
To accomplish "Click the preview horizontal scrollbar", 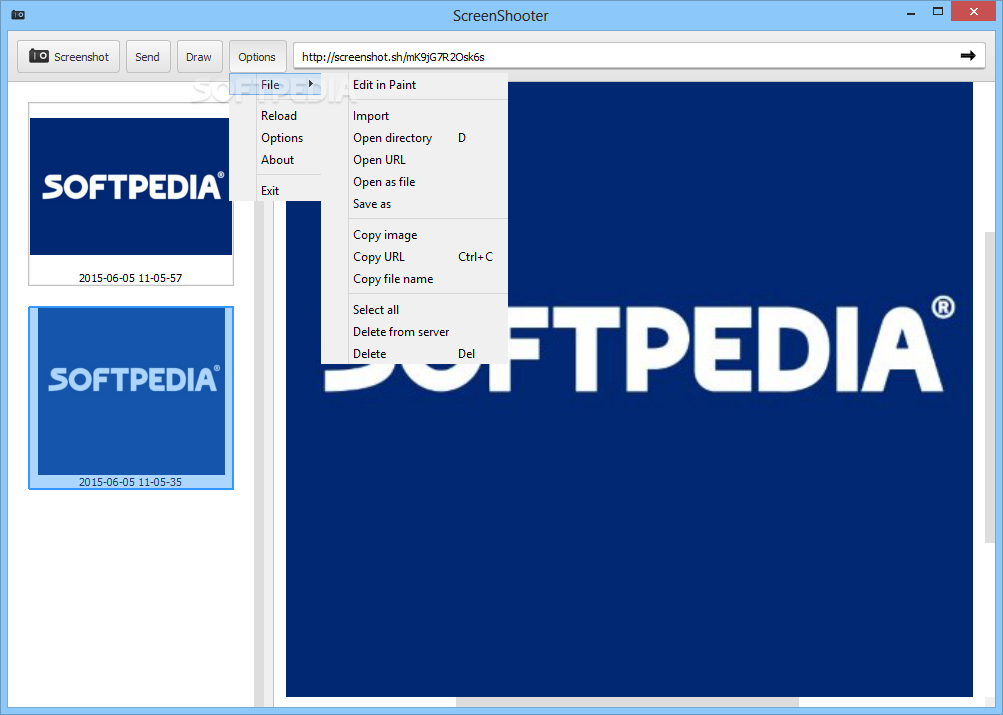I will tap(627, 702).
